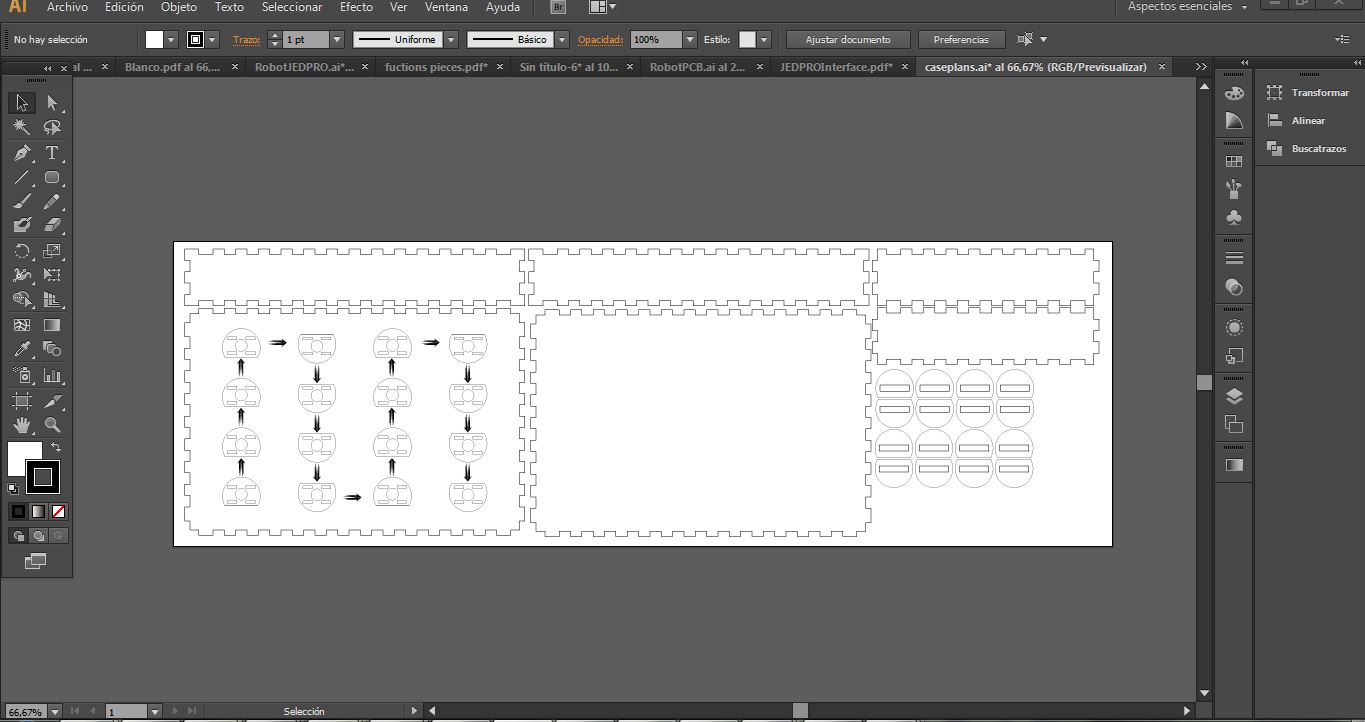This screenshot has width=1365, height=722.
Task: Click the Preferencias button
Action: pyautogui.click(x=961, y=40)
